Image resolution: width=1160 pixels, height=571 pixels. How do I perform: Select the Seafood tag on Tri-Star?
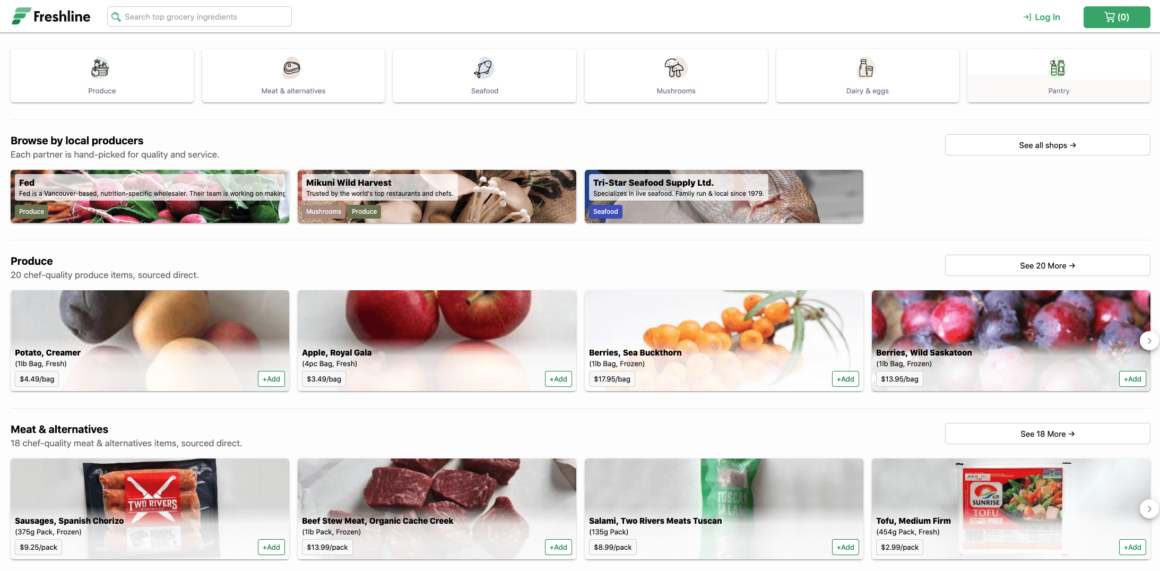606,212
